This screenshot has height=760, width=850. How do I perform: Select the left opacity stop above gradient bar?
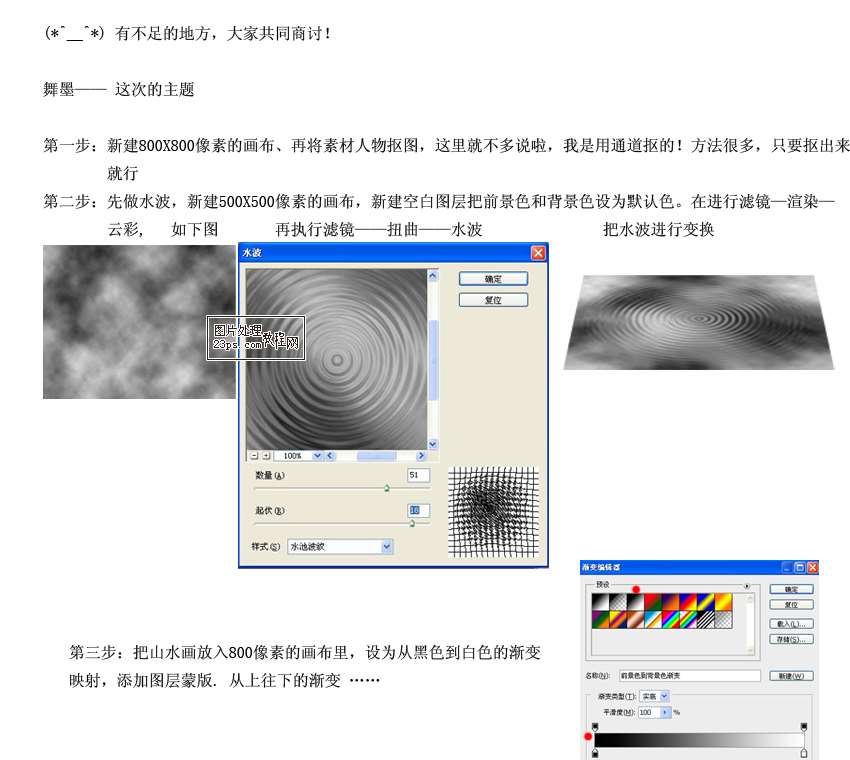tap(595, 727)
